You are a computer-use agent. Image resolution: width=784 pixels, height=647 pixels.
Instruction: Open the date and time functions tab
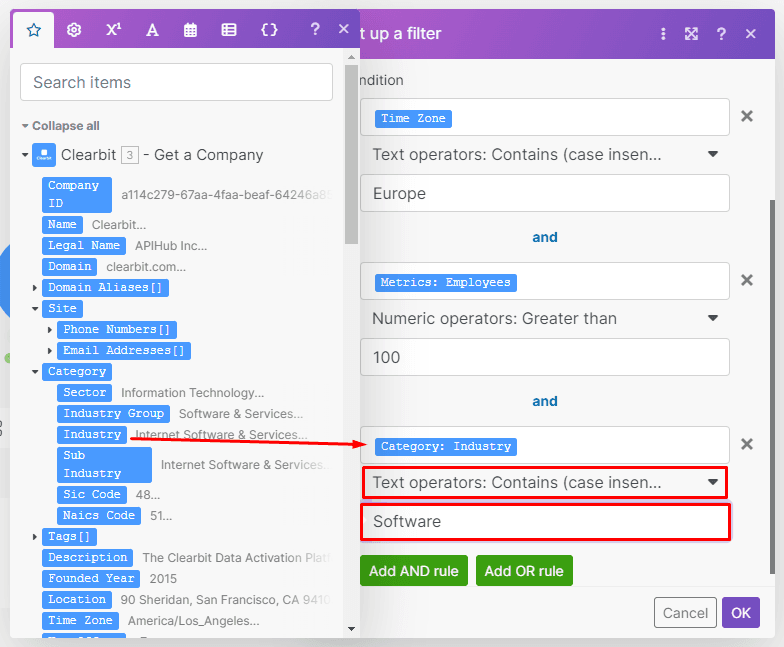coord(190,30)
